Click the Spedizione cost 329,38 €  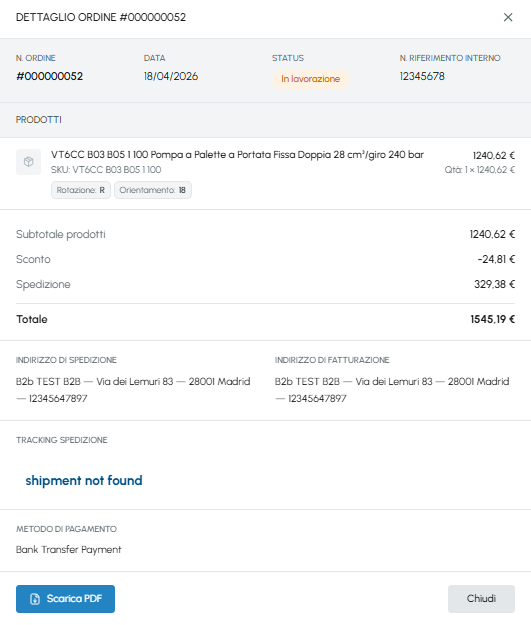[494, 285]
